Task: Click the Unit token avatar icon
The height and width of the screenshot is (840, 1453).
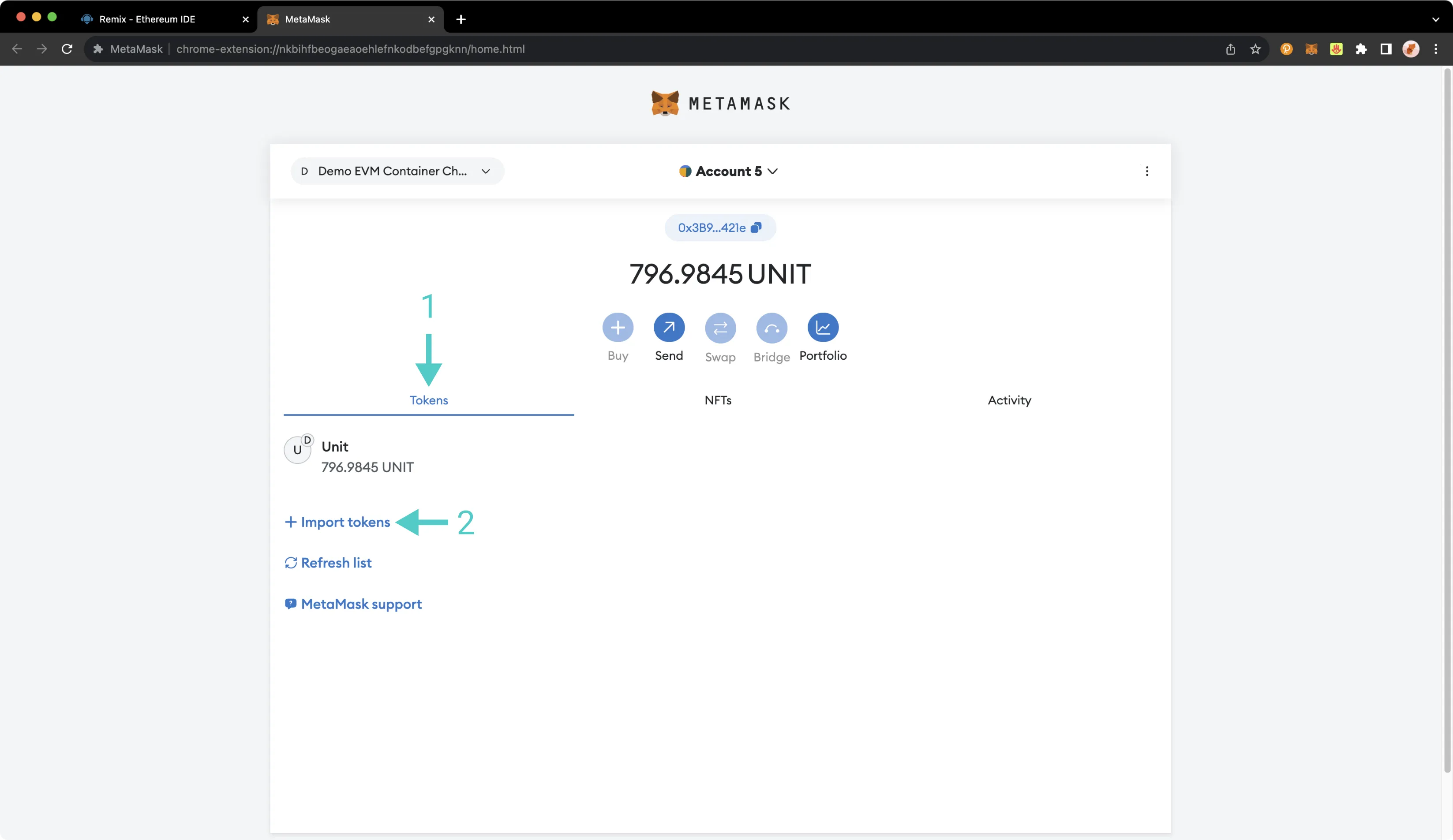Action: coord(297,449)
